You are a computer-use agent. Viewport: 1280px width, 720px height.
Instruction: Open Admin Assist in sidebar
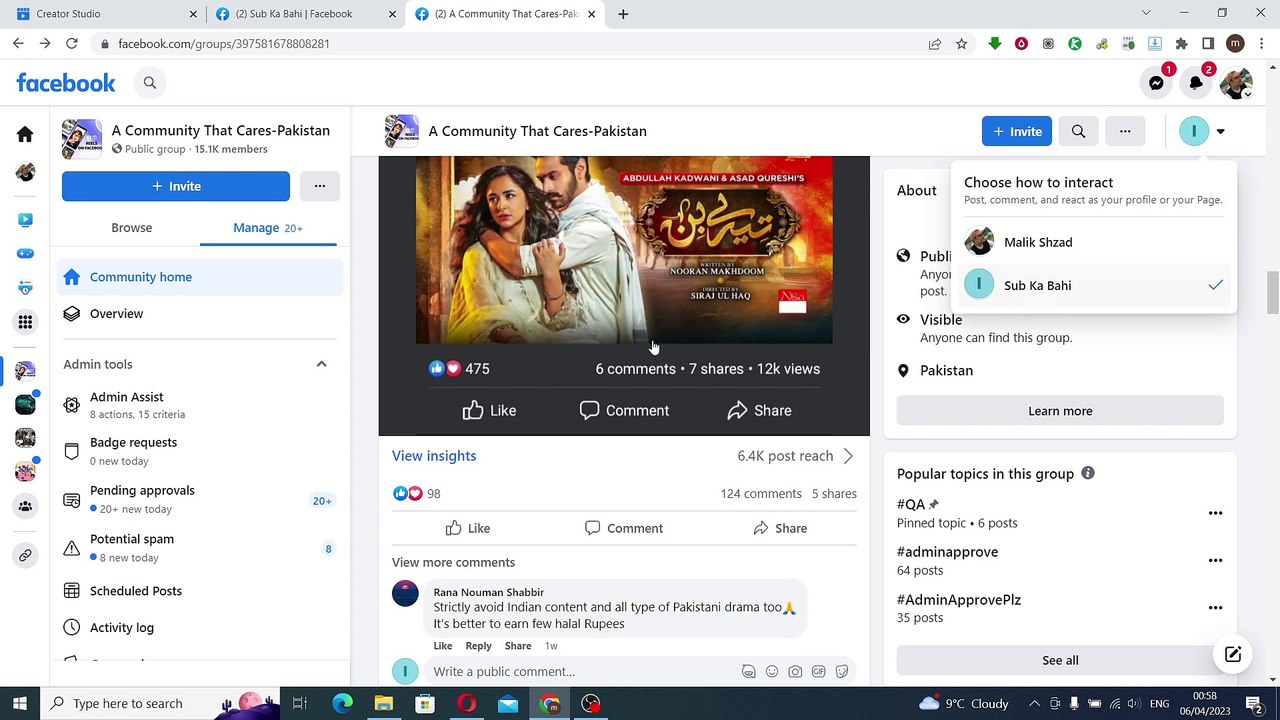tap(200, 405)
